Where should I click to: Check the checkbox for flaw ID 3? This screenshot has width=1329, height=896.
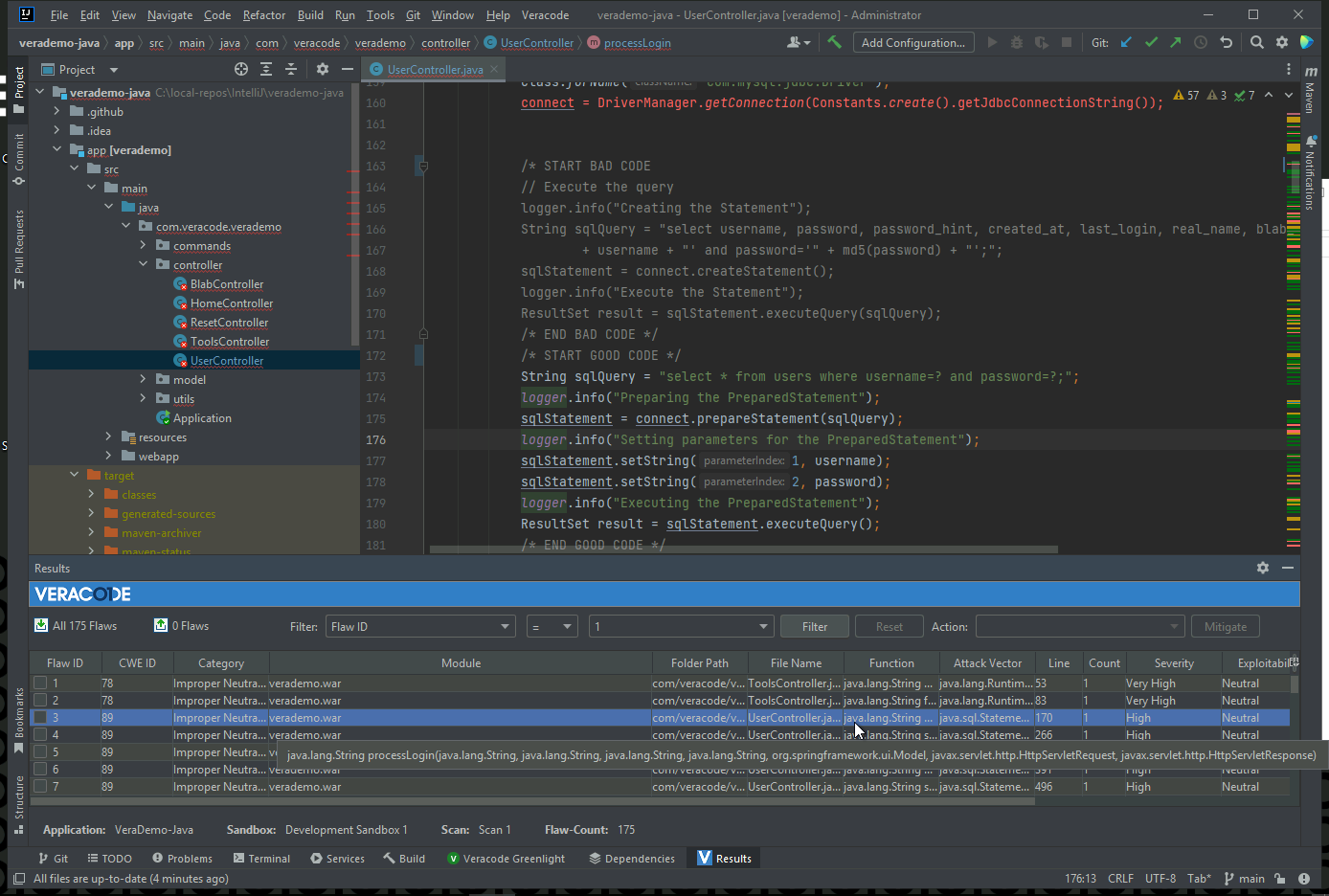point(40,717)
